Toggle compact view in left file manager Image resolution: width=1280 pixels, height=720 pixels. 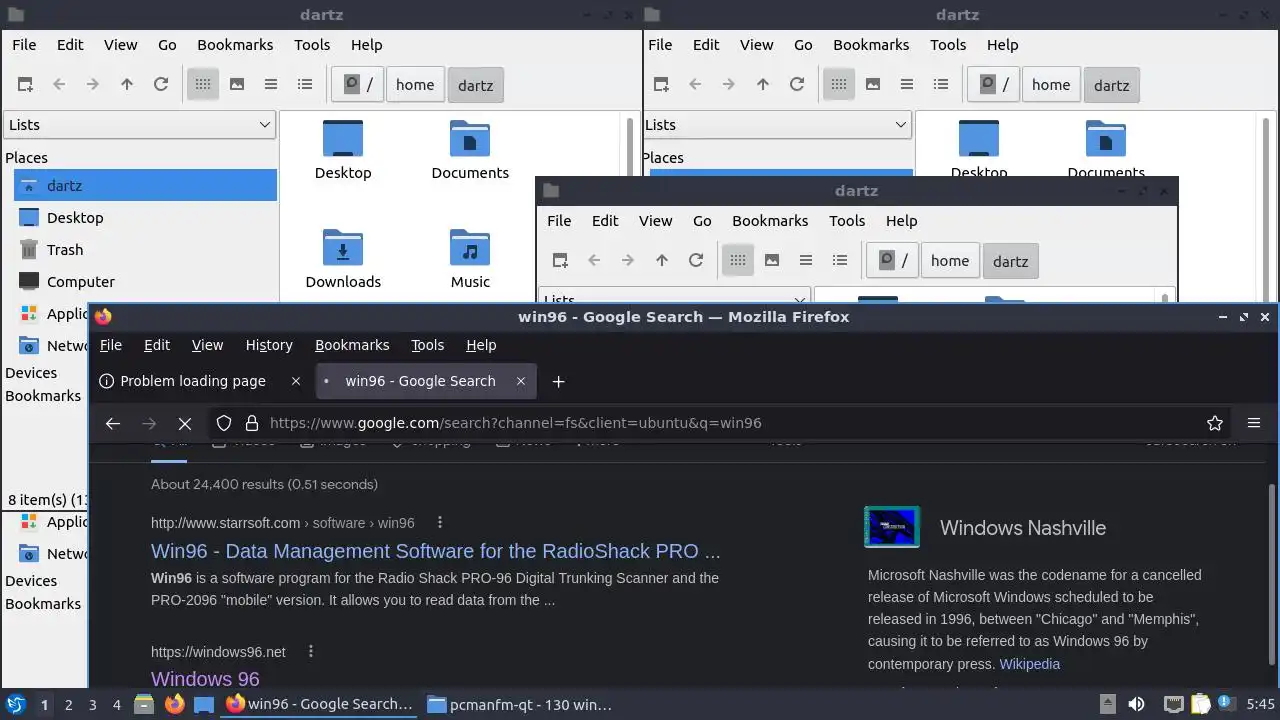click(x=271, y=85)
